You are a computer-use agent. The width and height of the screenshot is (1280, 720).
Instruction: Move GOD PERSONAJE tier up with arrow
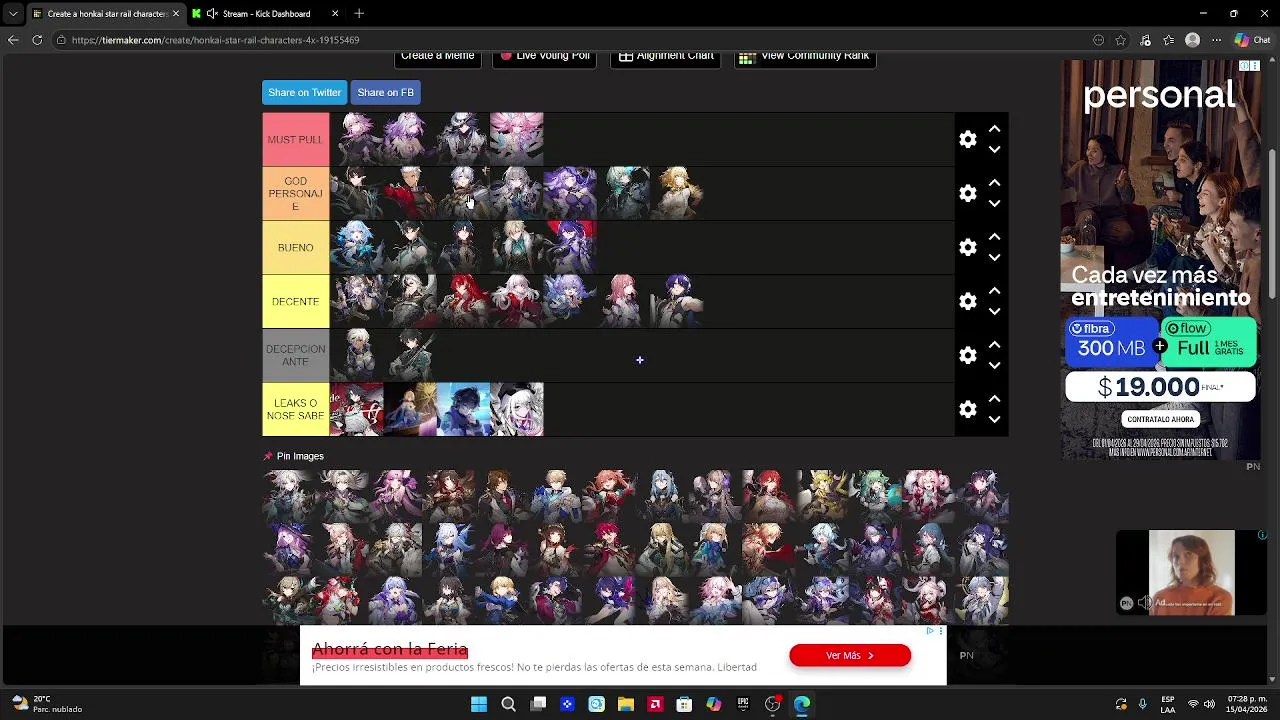click(994, 184)
